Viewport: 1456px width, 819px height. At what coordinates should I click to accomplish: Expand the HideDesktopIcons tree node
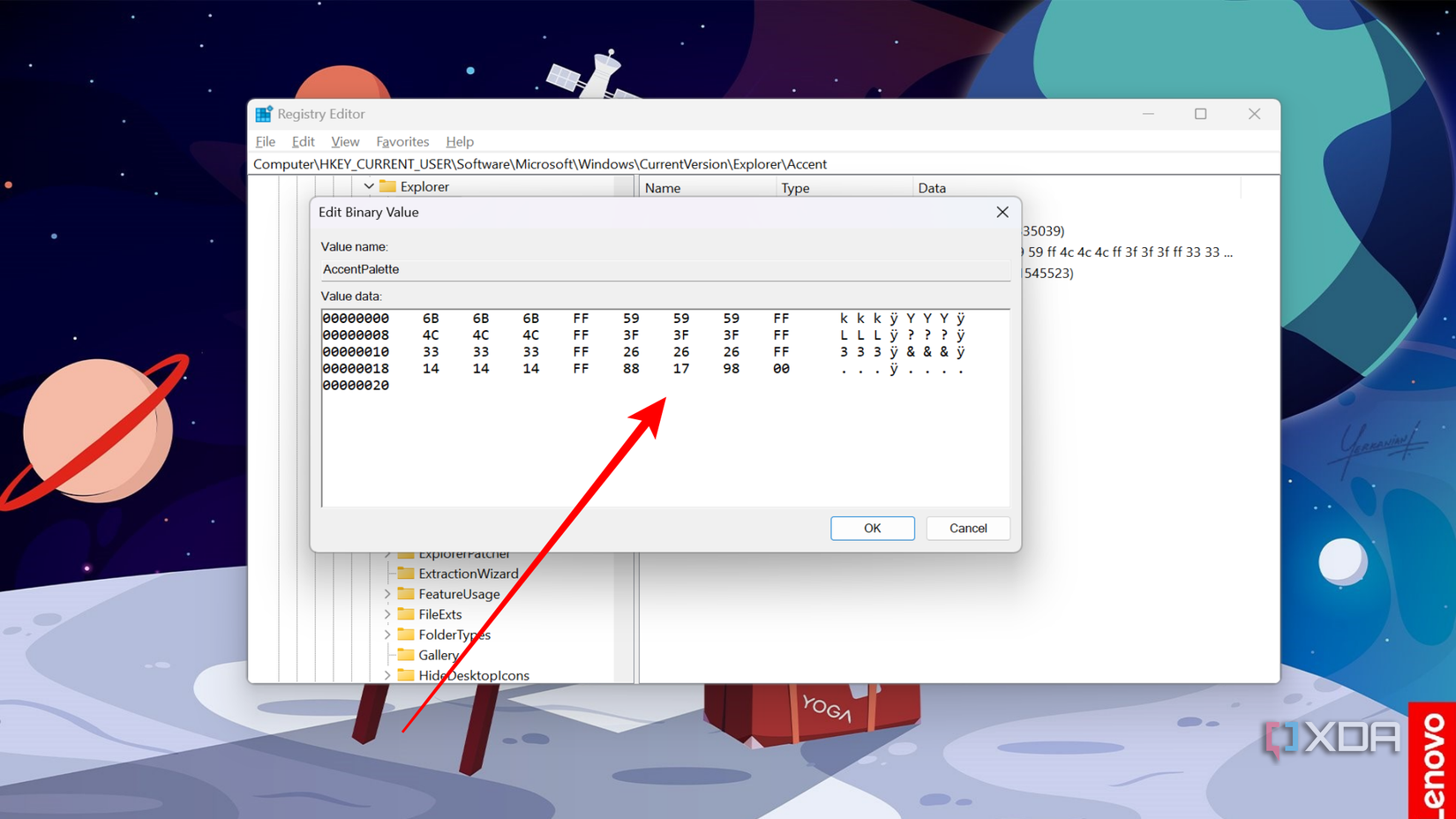coord(387,675)
